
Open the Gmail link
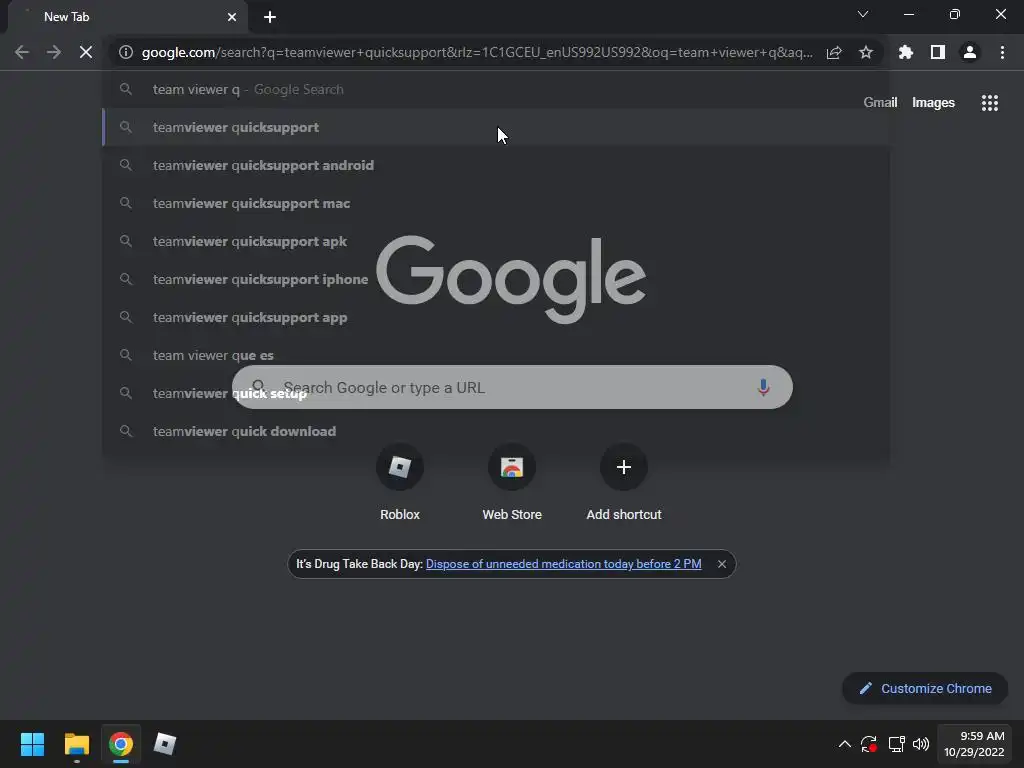point(880,103)
